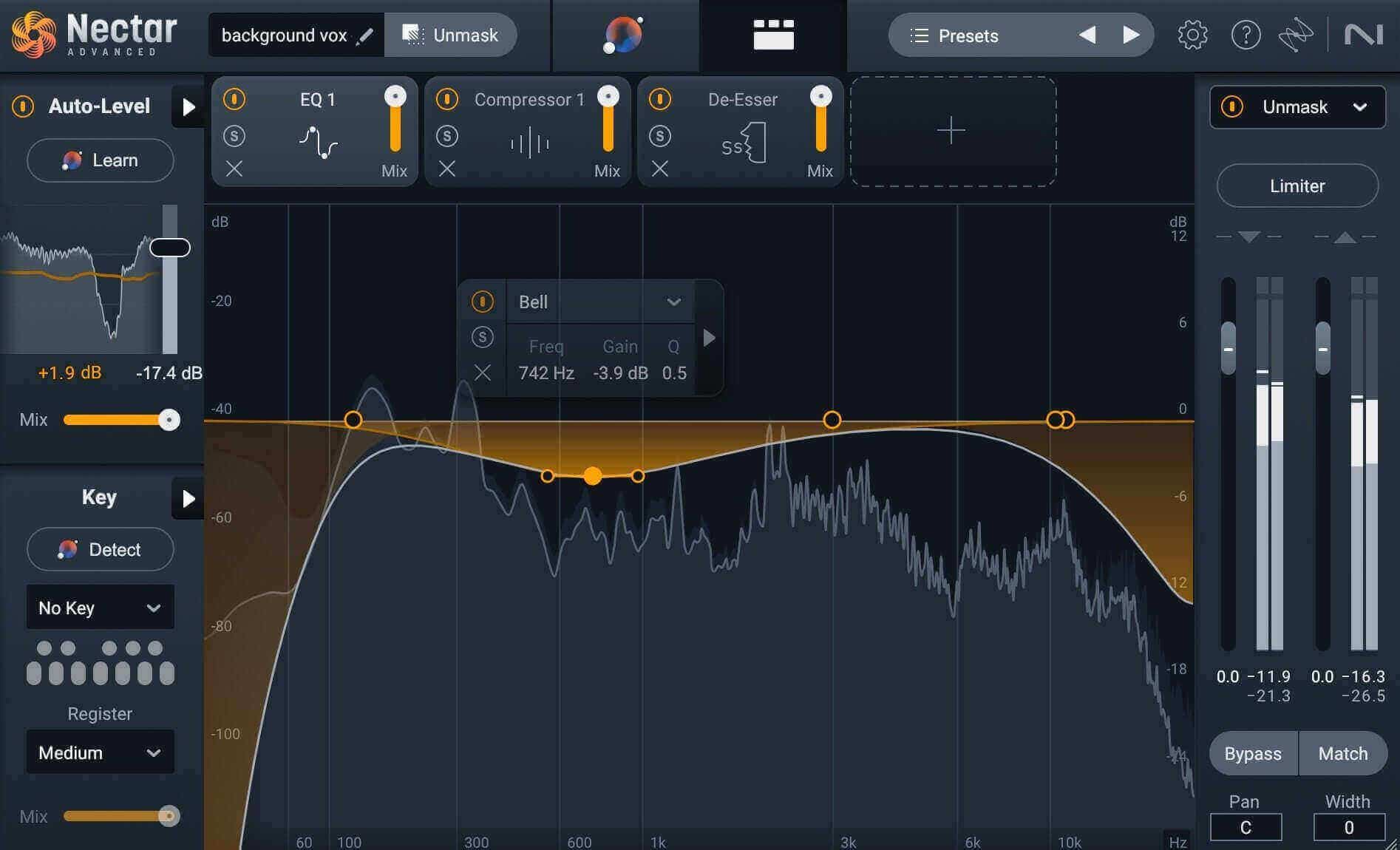Open the right-panel Unmask dropdown chevron
The width and height of the screenshot is (1400, 850).
click(1359, 107)
